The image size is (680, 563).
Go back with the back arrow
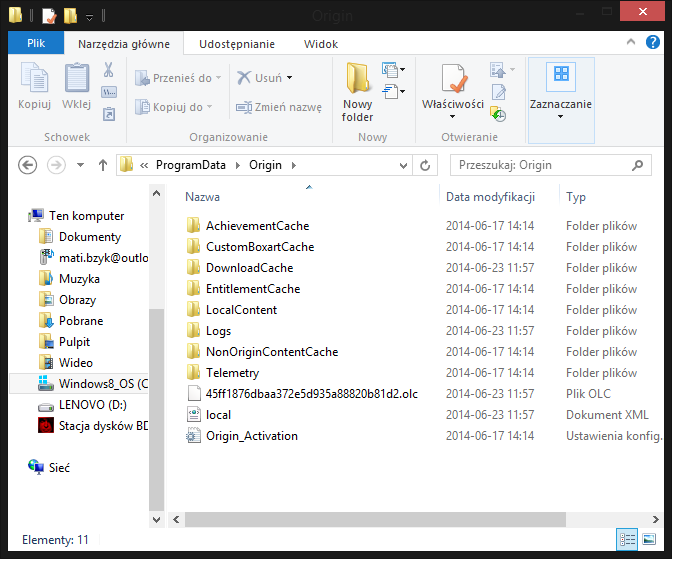pos(27,165)
